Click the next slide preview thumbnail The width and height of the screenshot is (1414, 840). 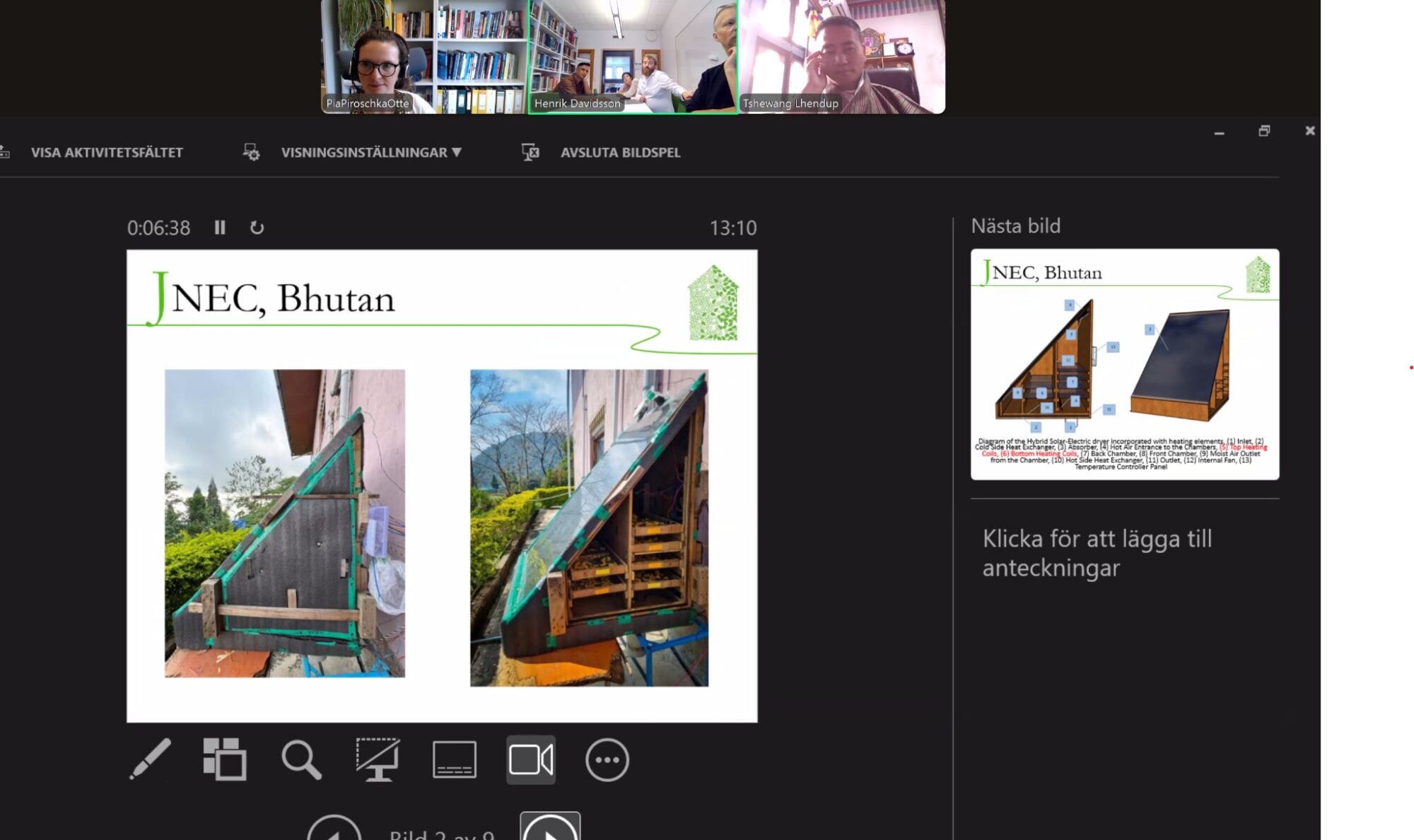[x=1124, y=363]
